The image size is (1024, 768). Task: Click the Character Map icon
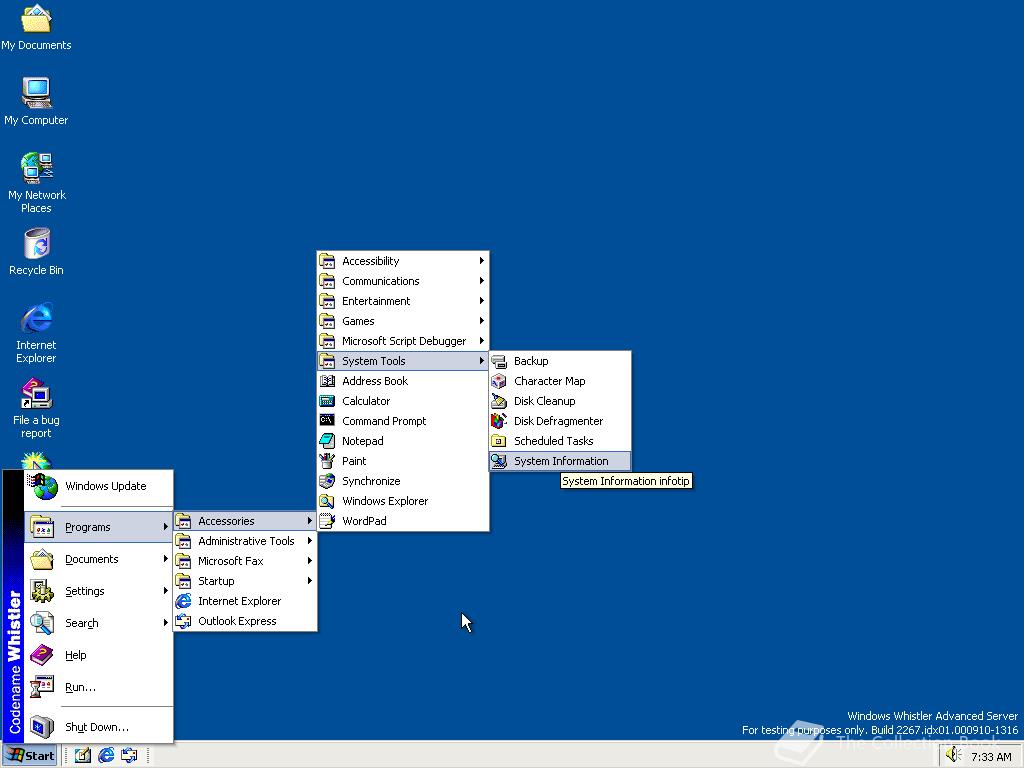coord(499,381)
